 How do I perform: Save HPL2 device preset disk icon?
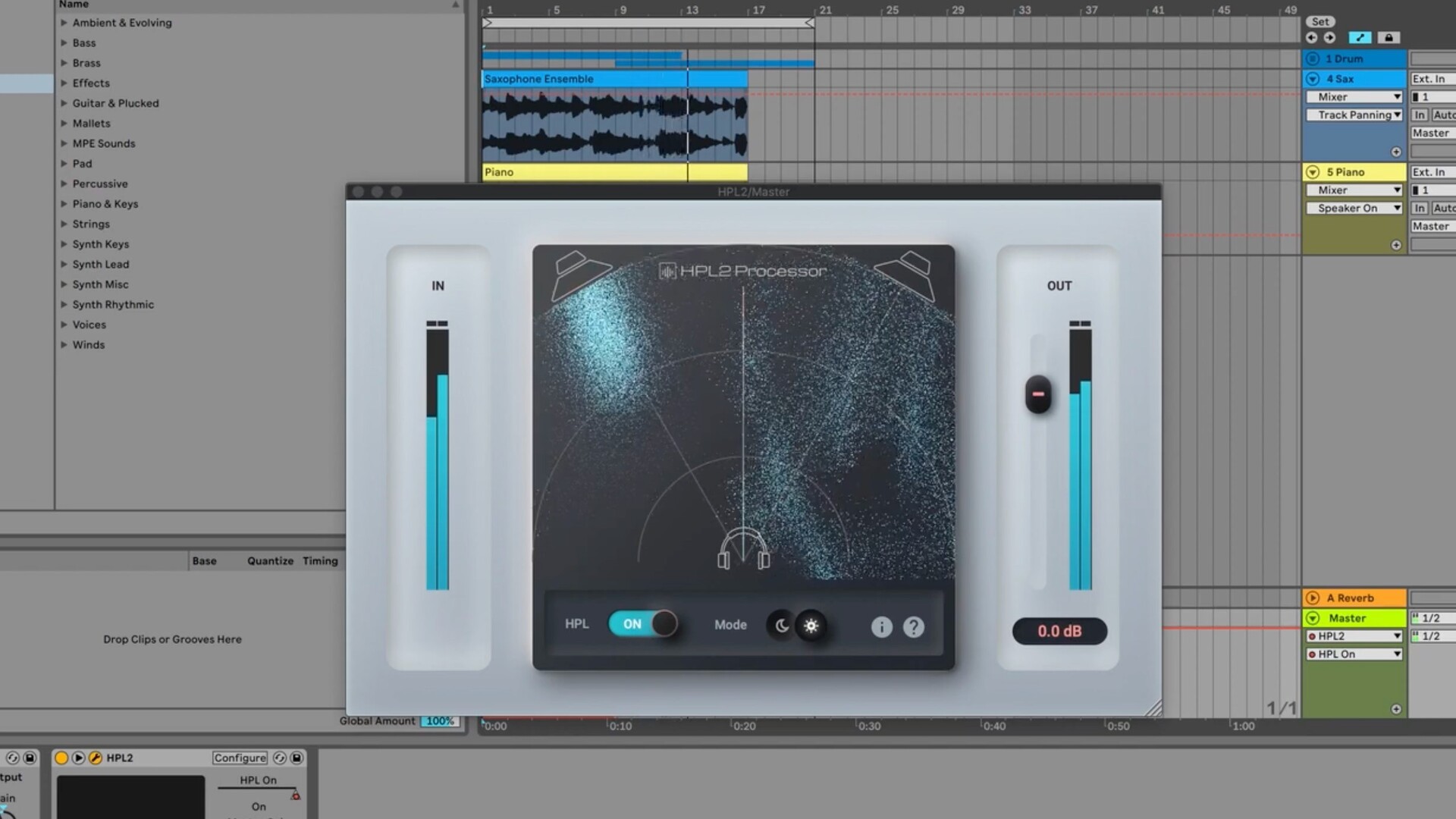[297, 758]
